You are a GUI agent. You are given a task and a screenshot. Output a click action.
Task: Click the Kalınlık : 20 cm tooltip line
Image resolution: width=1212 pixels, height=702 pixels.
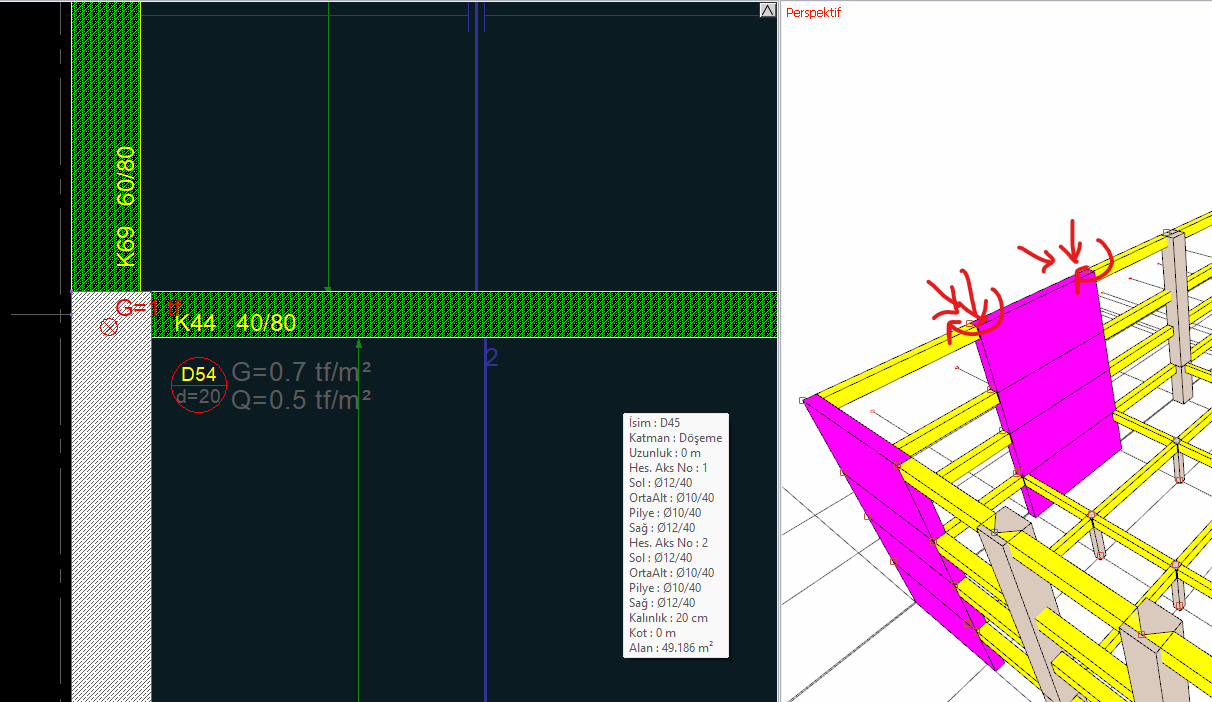[667, 618]
